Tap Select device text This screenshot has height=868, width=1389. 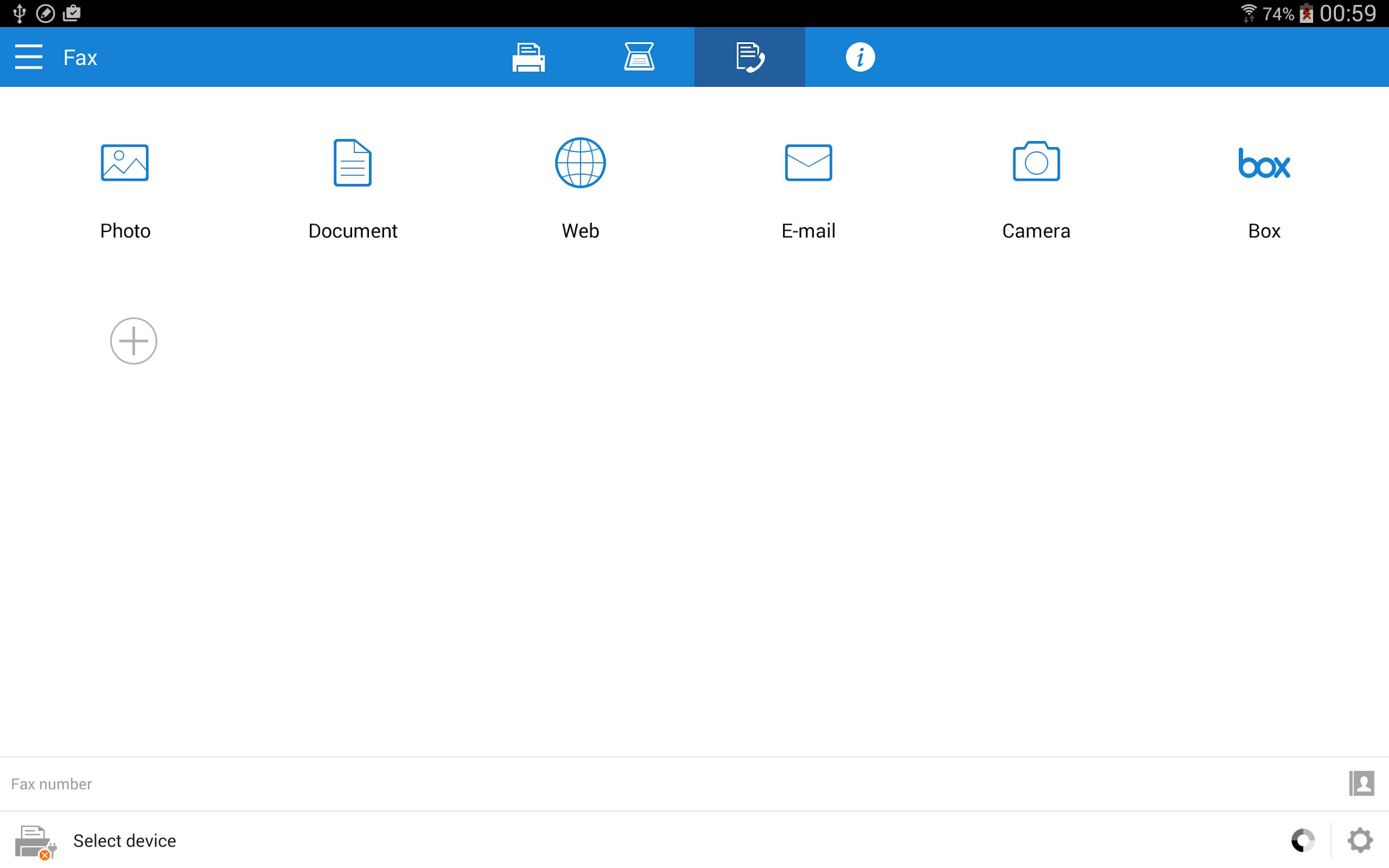124,840
